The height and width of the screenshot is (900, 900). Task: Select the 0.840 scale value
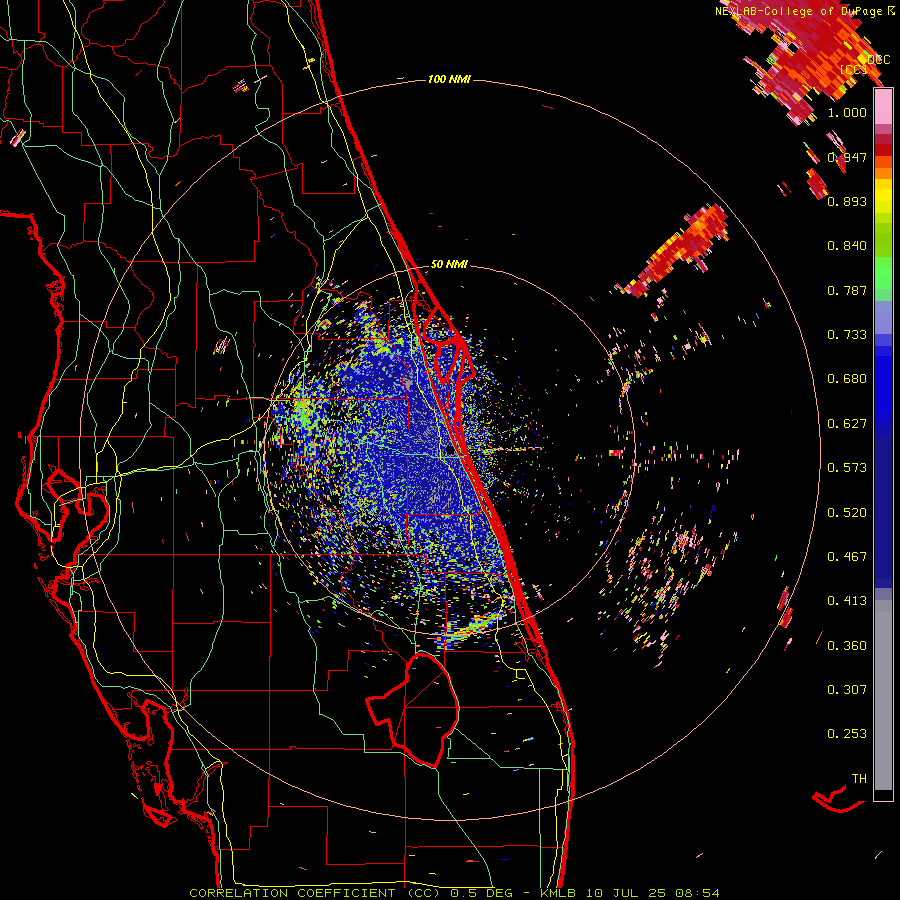point(847,246)
